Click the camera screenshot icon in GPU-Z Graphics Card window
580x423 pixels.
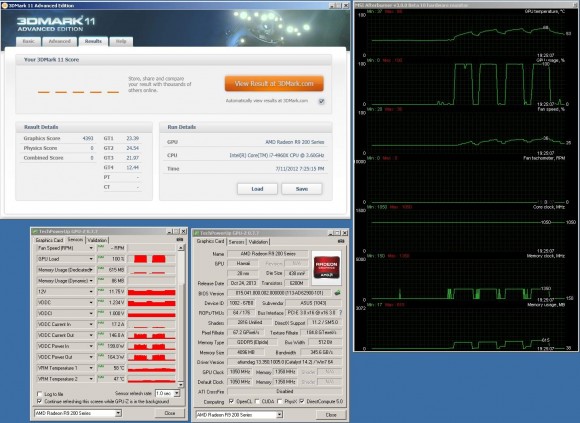click(x=341, y=241)
